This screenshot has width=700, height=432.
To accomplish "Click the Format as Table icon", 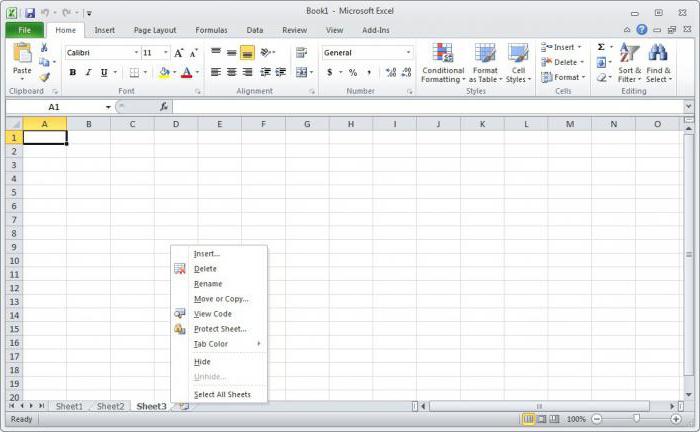I will (485, 62).
